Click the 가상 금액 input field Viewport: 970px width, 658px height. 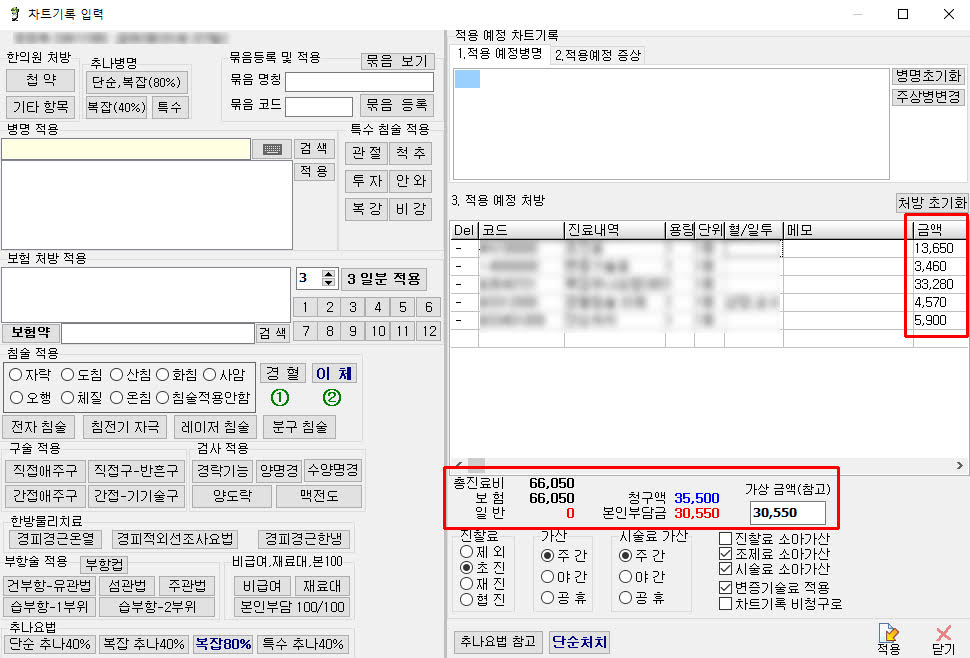pyautogui.click(x=787, y=513)
